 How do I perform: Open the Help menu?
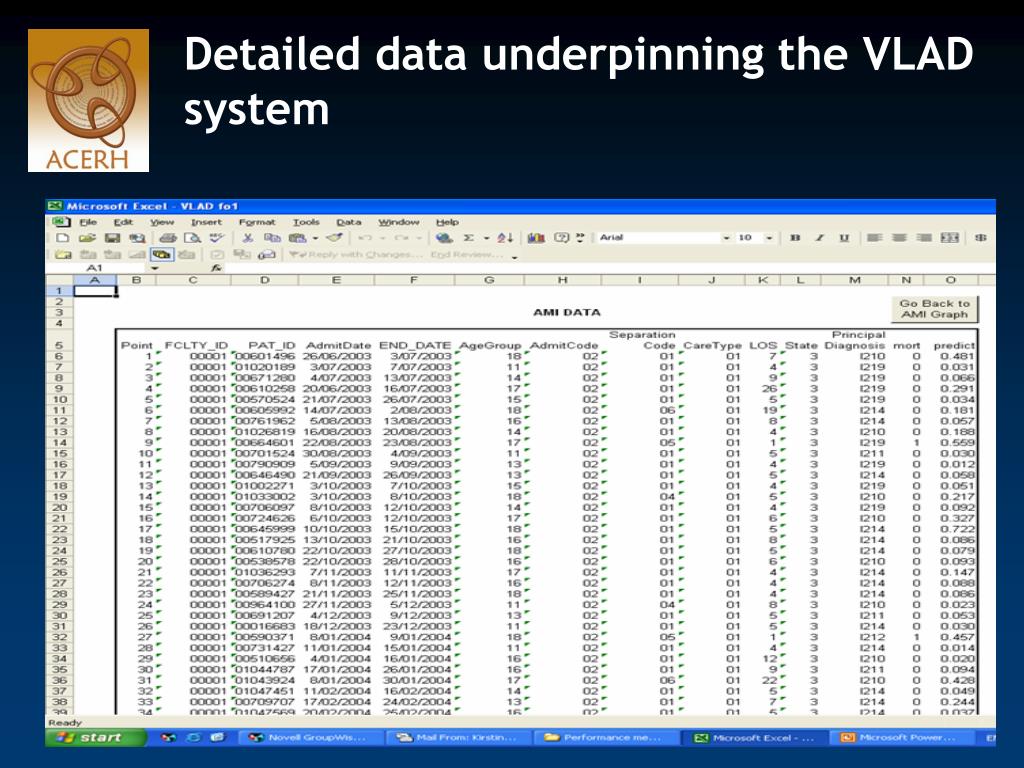pos(447,222)
